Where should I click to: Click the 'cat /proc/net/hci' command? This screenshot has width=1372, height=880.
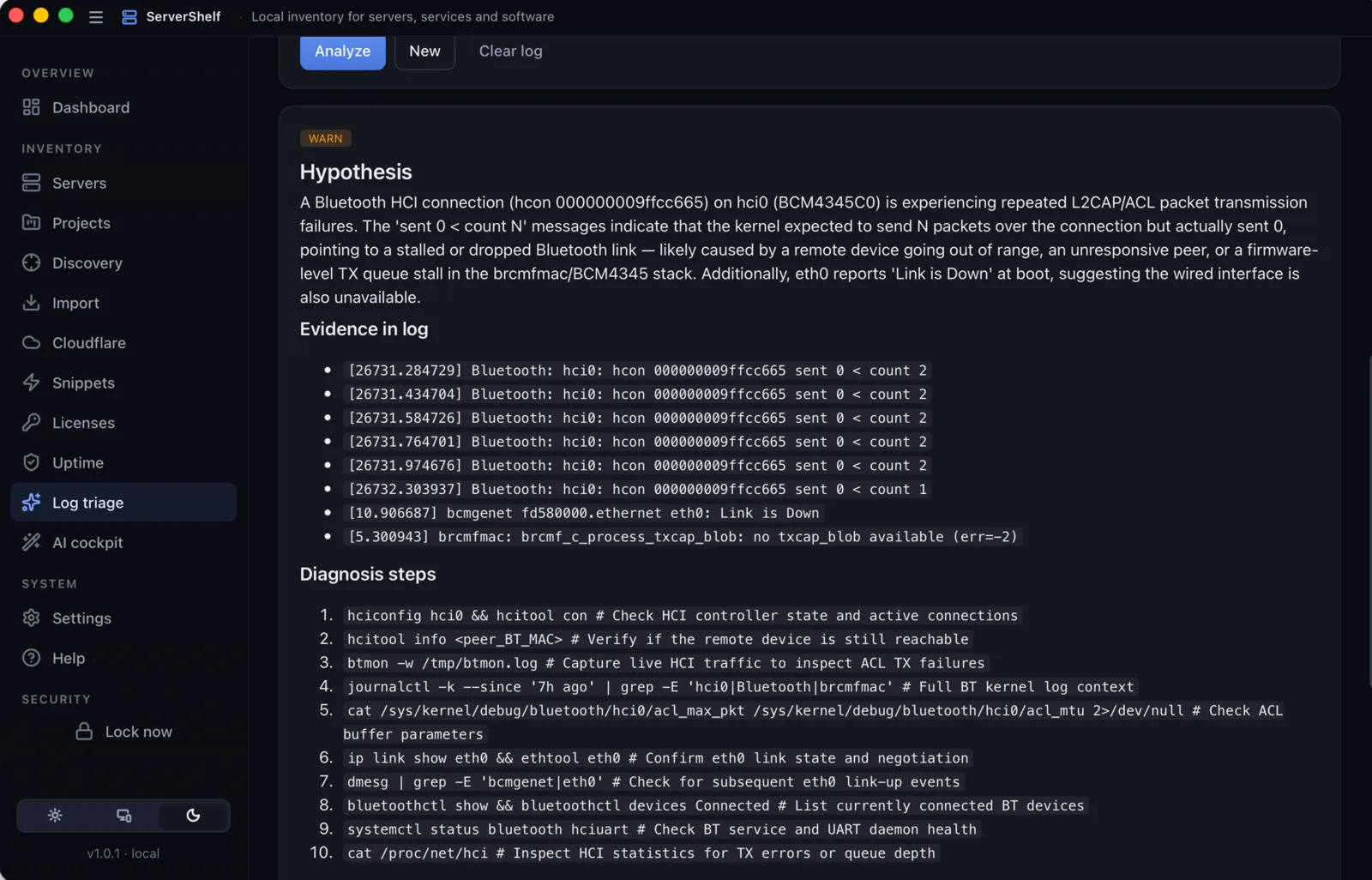coord(641,853)
